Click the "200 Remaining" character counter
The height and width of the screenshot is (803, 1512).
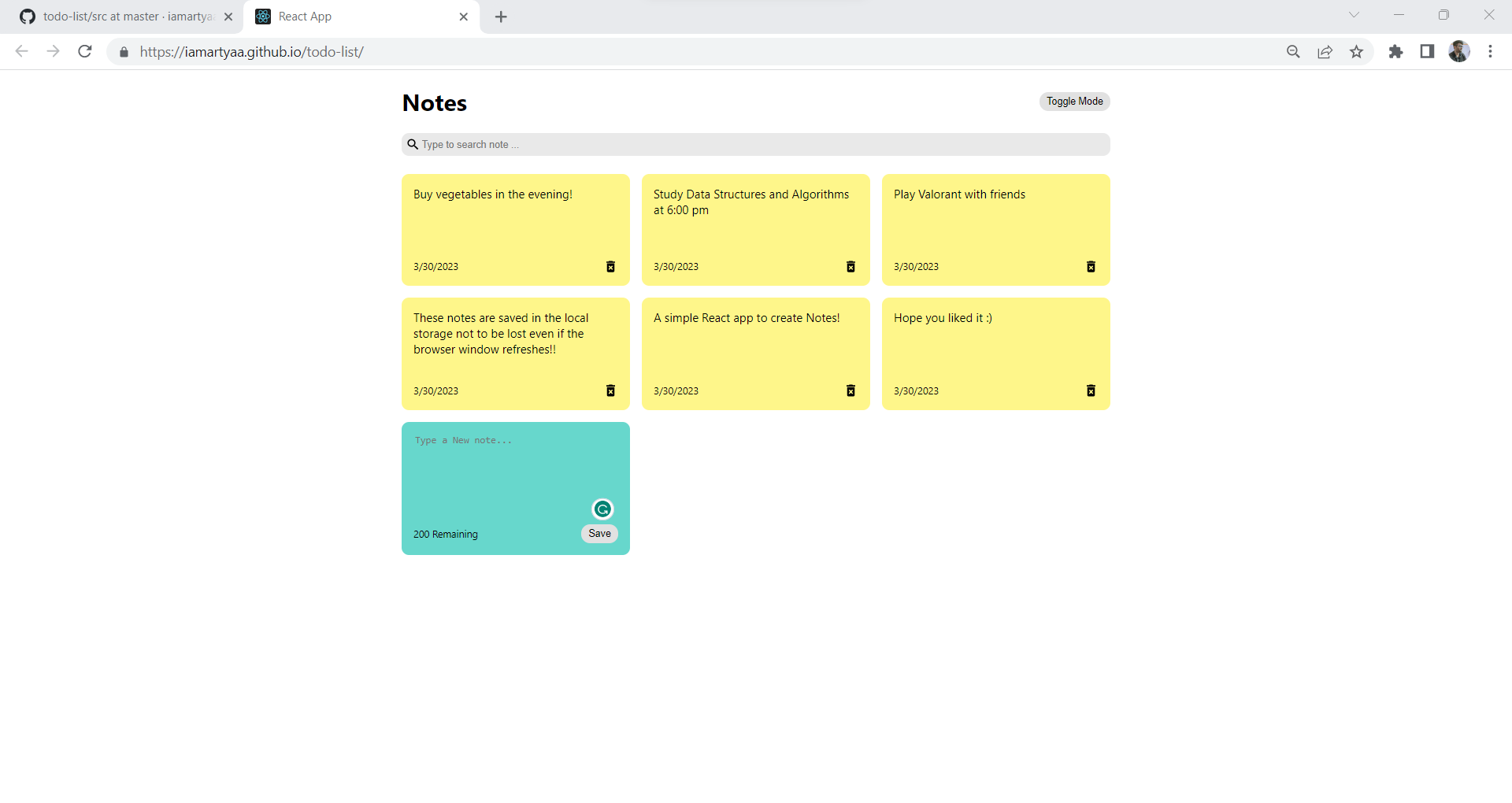coord(446,535)
